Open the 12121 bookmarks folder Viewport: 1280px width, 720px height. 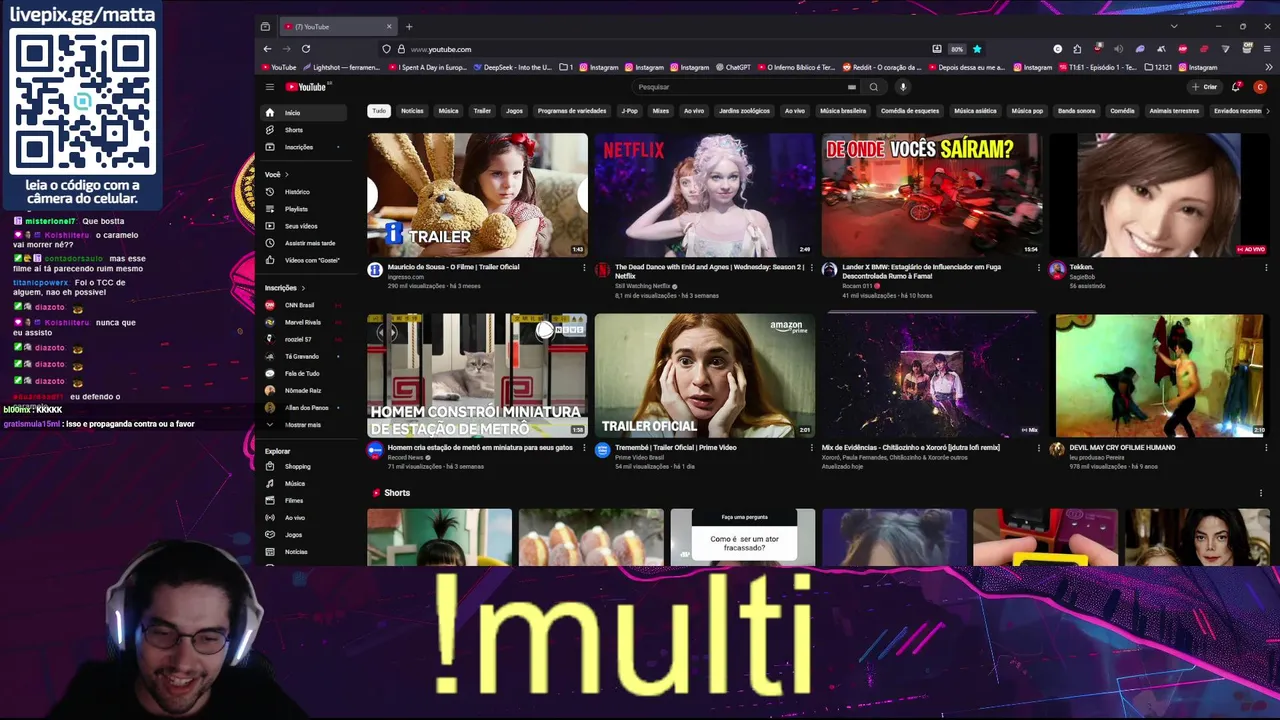point(1158,68)
